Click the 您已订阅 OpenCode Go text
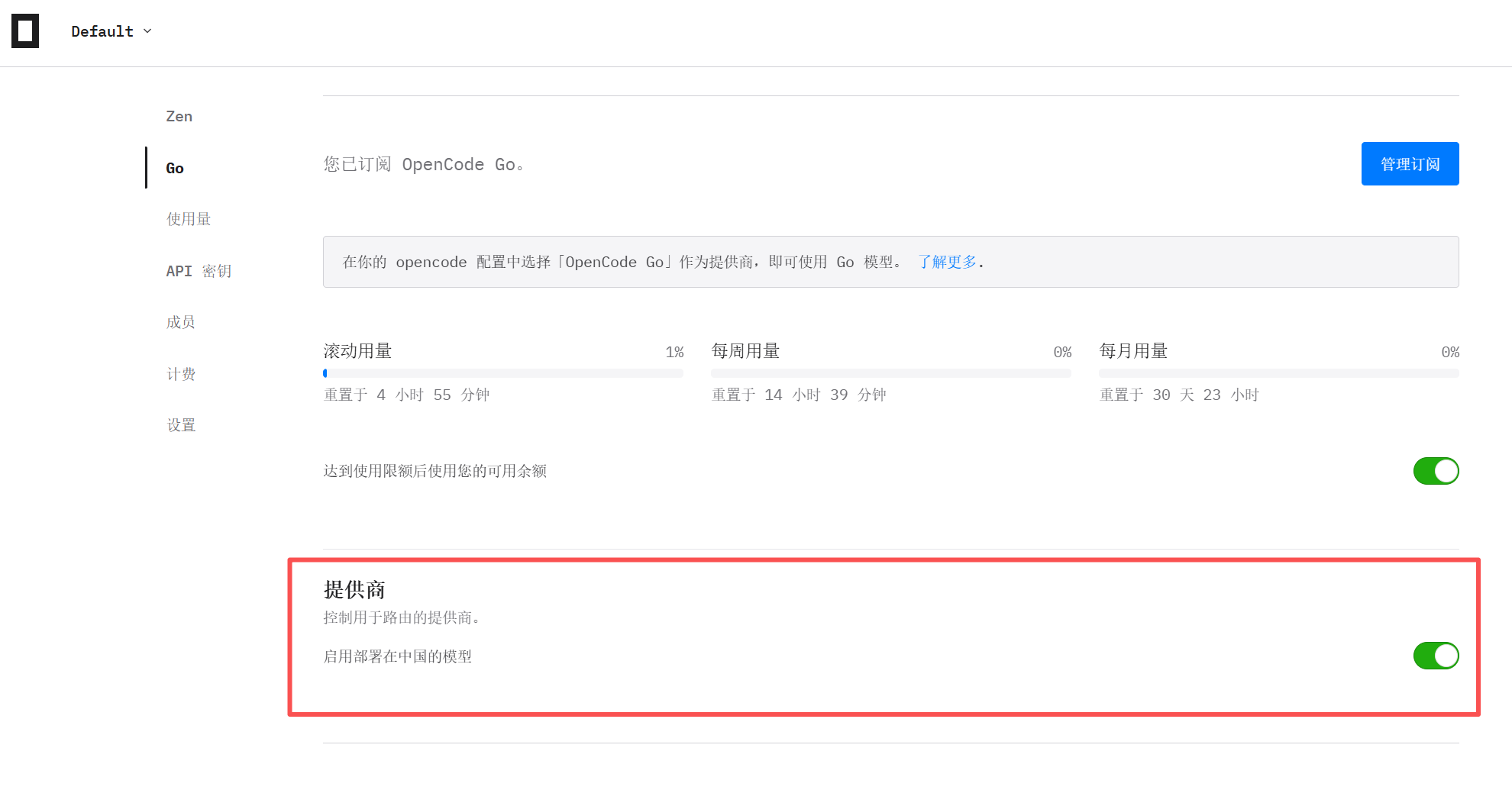The width and height of the screenshot is (1512, 806). [424, 164]
